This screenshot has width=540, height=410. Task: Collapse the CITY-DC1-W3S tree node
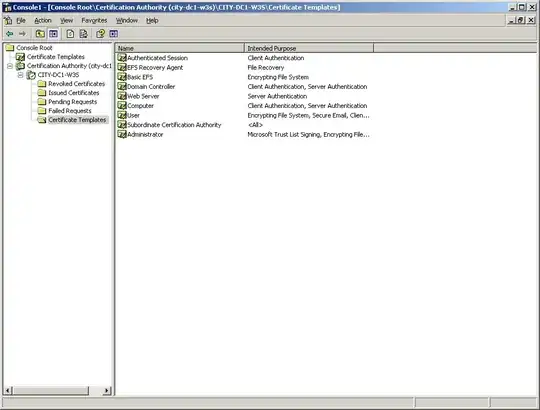click(x=21, y=75)
